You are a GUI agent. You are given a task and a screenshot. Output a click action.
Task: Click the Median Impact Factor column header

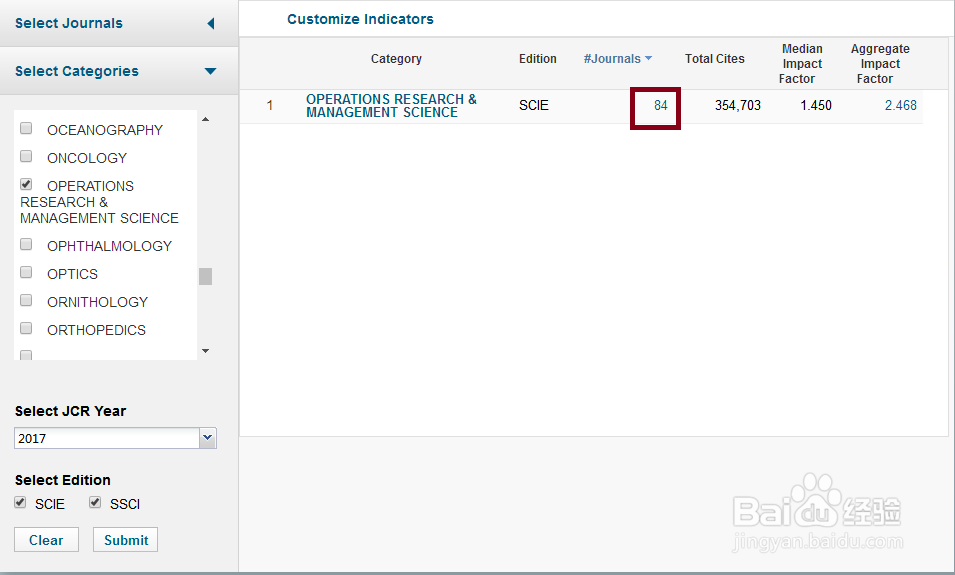801,63
